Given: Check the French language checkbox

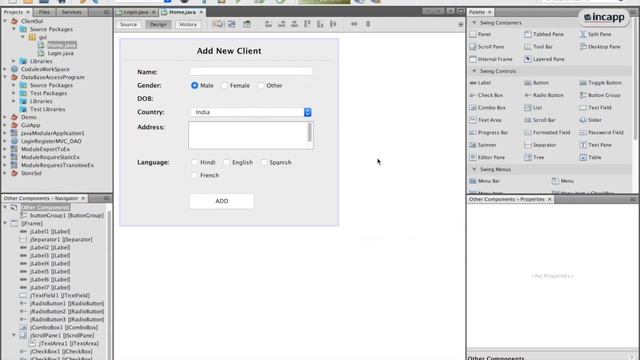Looking at the screenshot, I should [195, 175].
